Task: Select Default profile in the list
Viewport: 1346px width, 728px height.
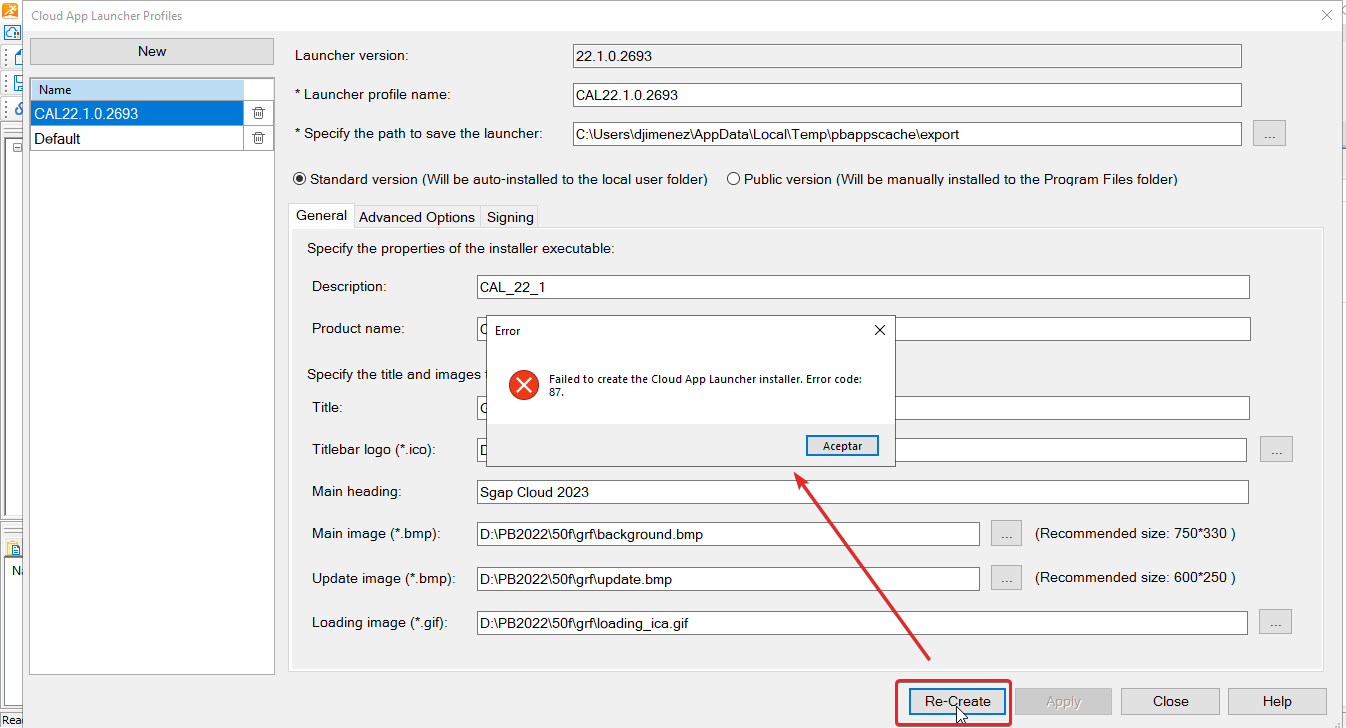Action: [x=137, y=139]
